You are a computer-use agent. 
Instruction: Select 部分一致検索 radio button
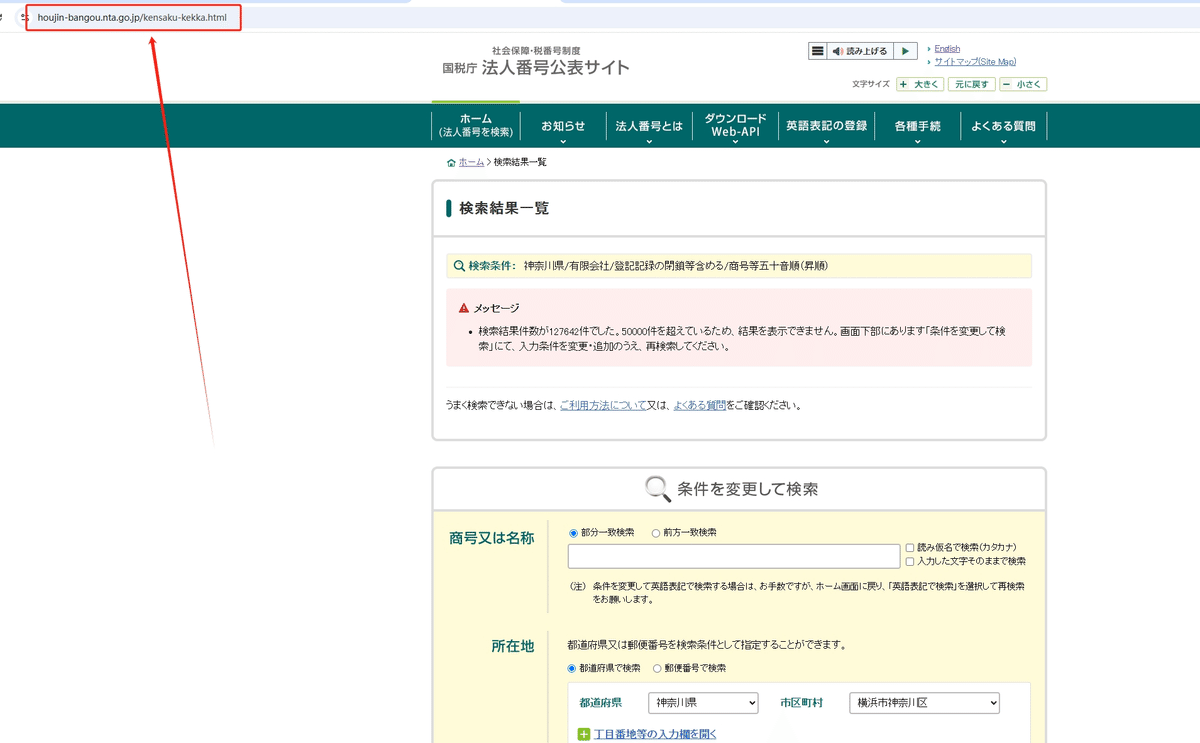point(573,533)
